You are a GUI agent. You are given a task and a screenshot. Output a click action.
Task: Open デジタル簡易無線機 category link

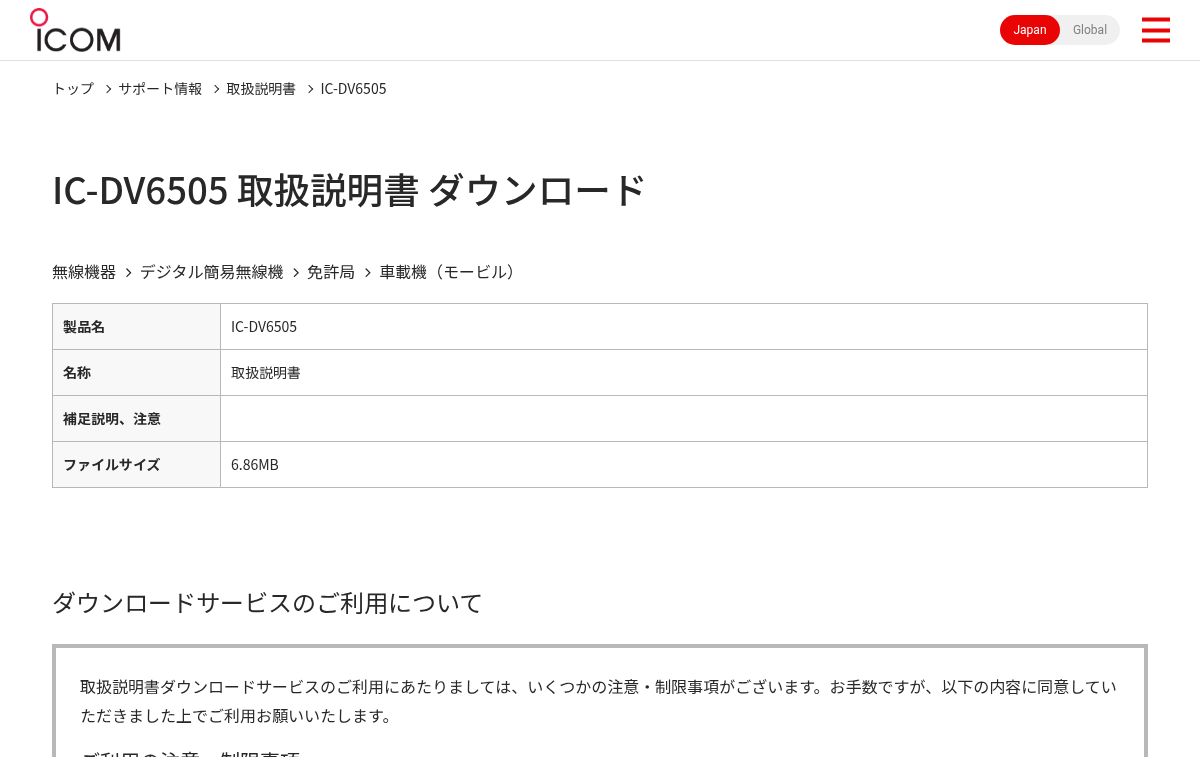click(211, 272)
